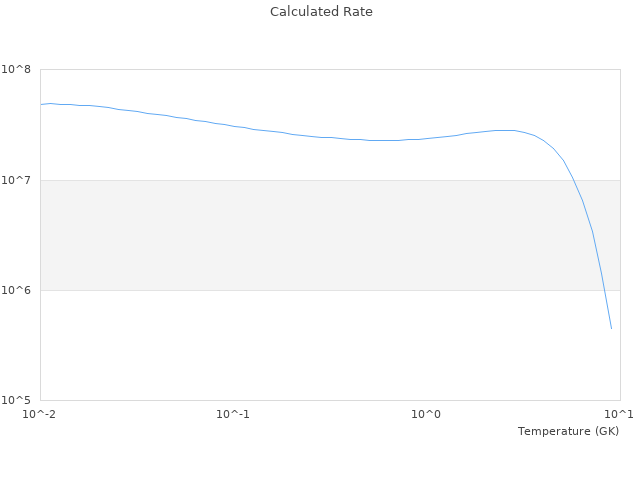Click the 10^0 x-axis tick label
The image size is (640, 480).
coord(427,414)
